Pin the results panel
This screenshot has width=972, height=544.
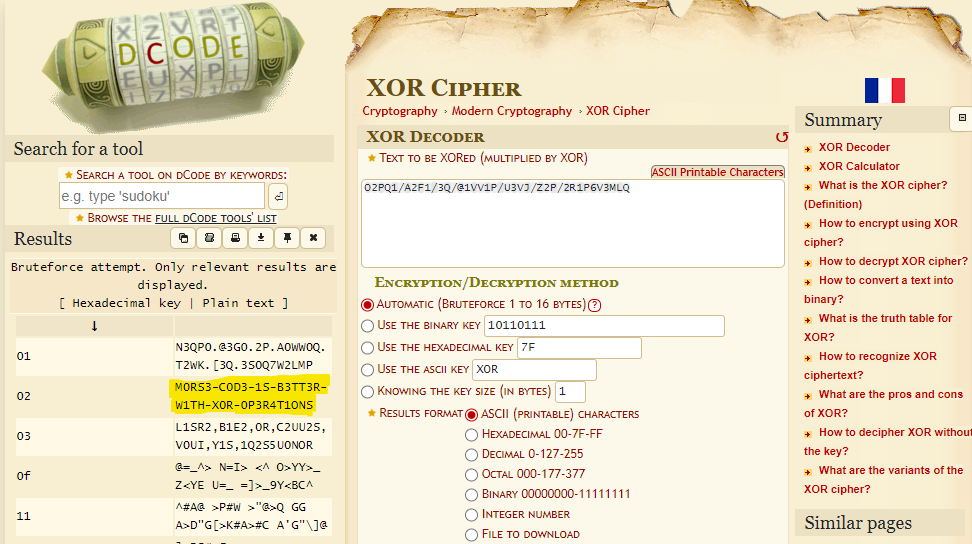tap(287, 238)
